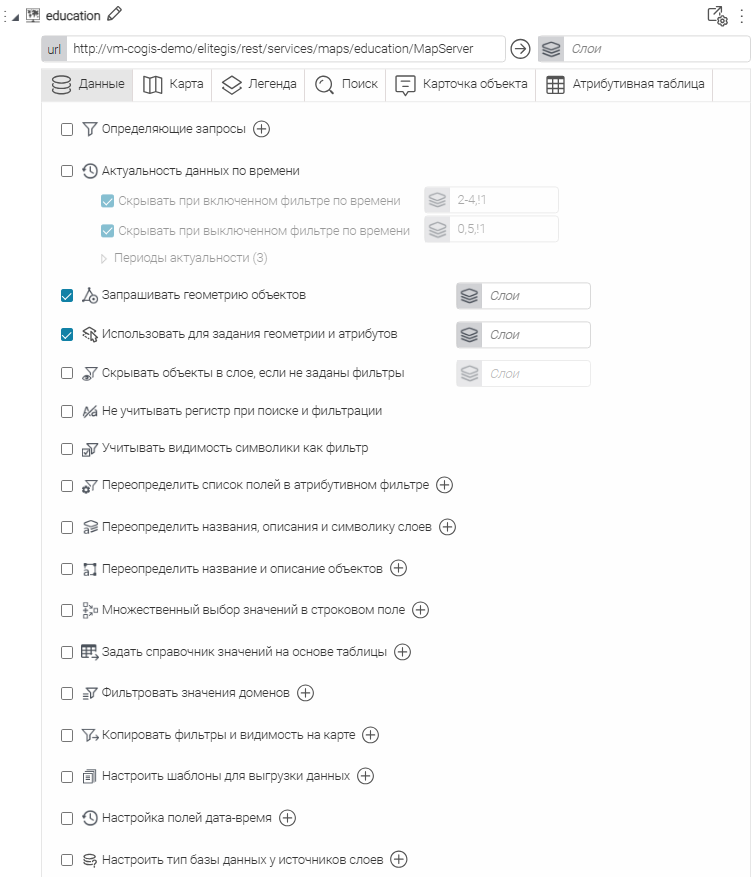The height and width of the screenshot is (877, 756).
Task: Enable Актуальность данных по времени checkbox
Action: click(67, 171)
